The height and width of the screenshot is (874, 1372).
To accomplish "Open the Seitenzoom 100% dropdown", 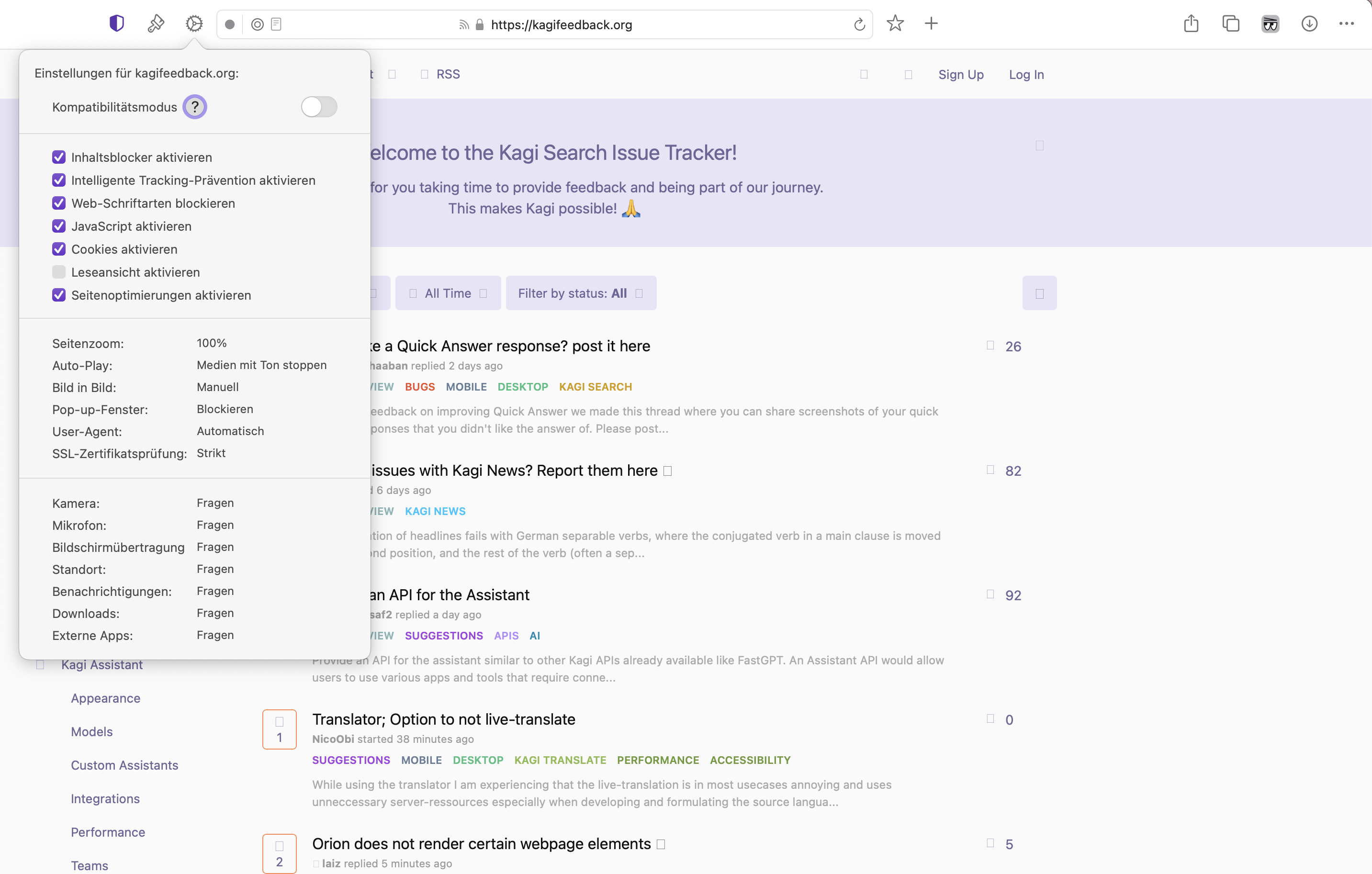I will [212, 343].
